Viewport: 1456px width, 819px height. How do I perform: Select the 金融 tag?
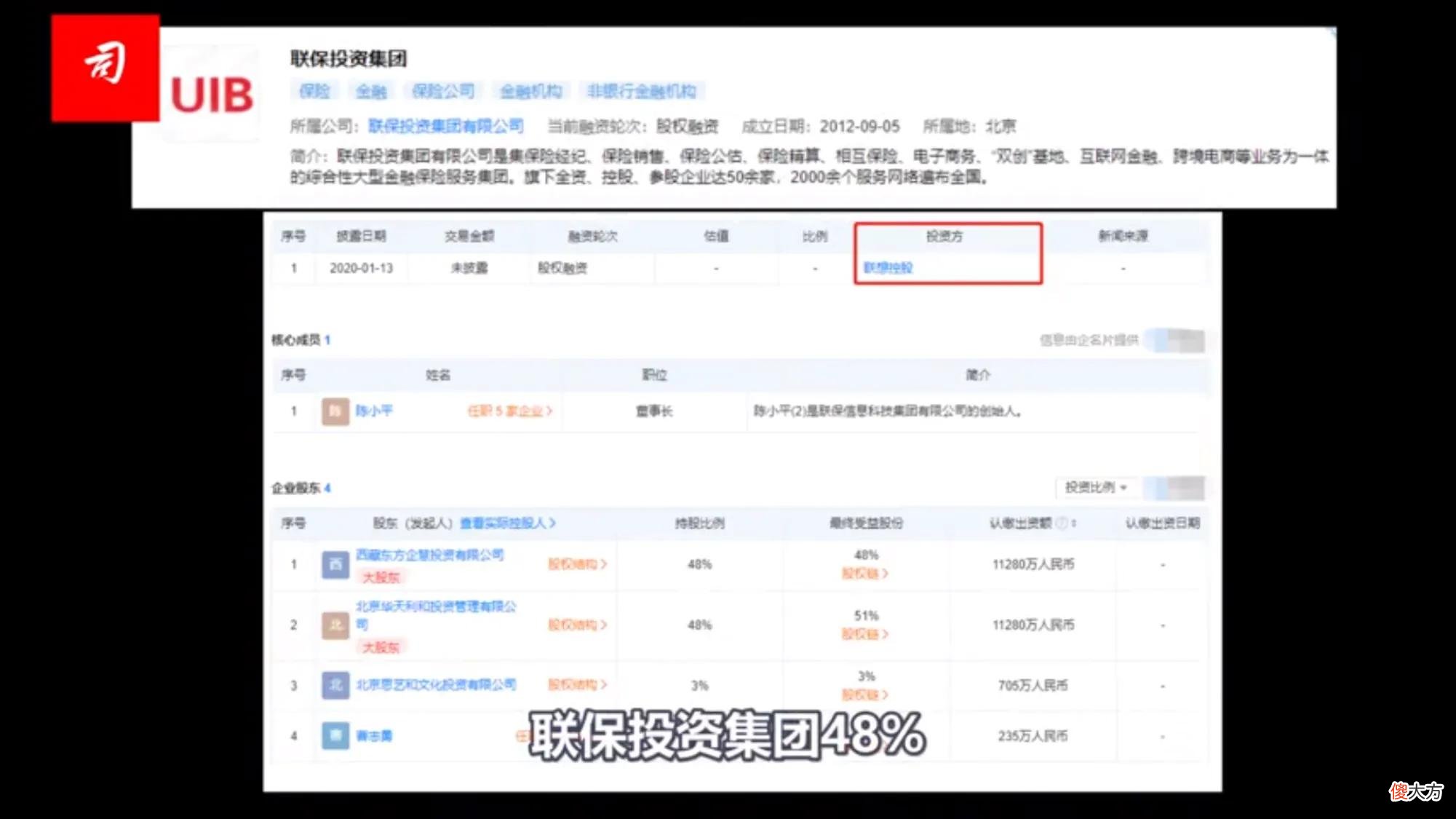click(371, 91)
